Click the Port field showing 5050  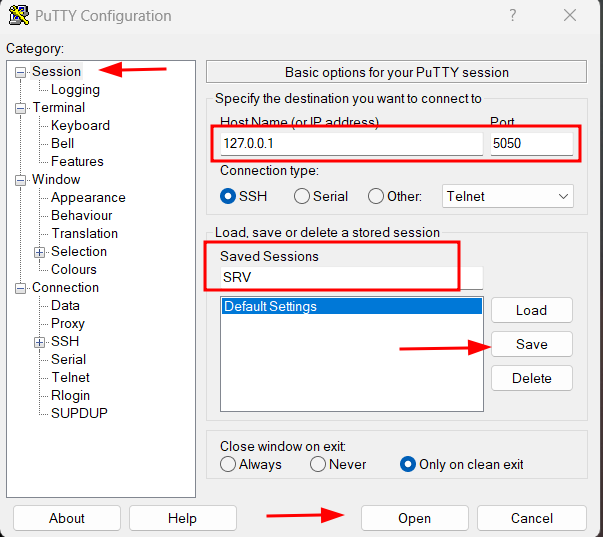coord(531,143)
